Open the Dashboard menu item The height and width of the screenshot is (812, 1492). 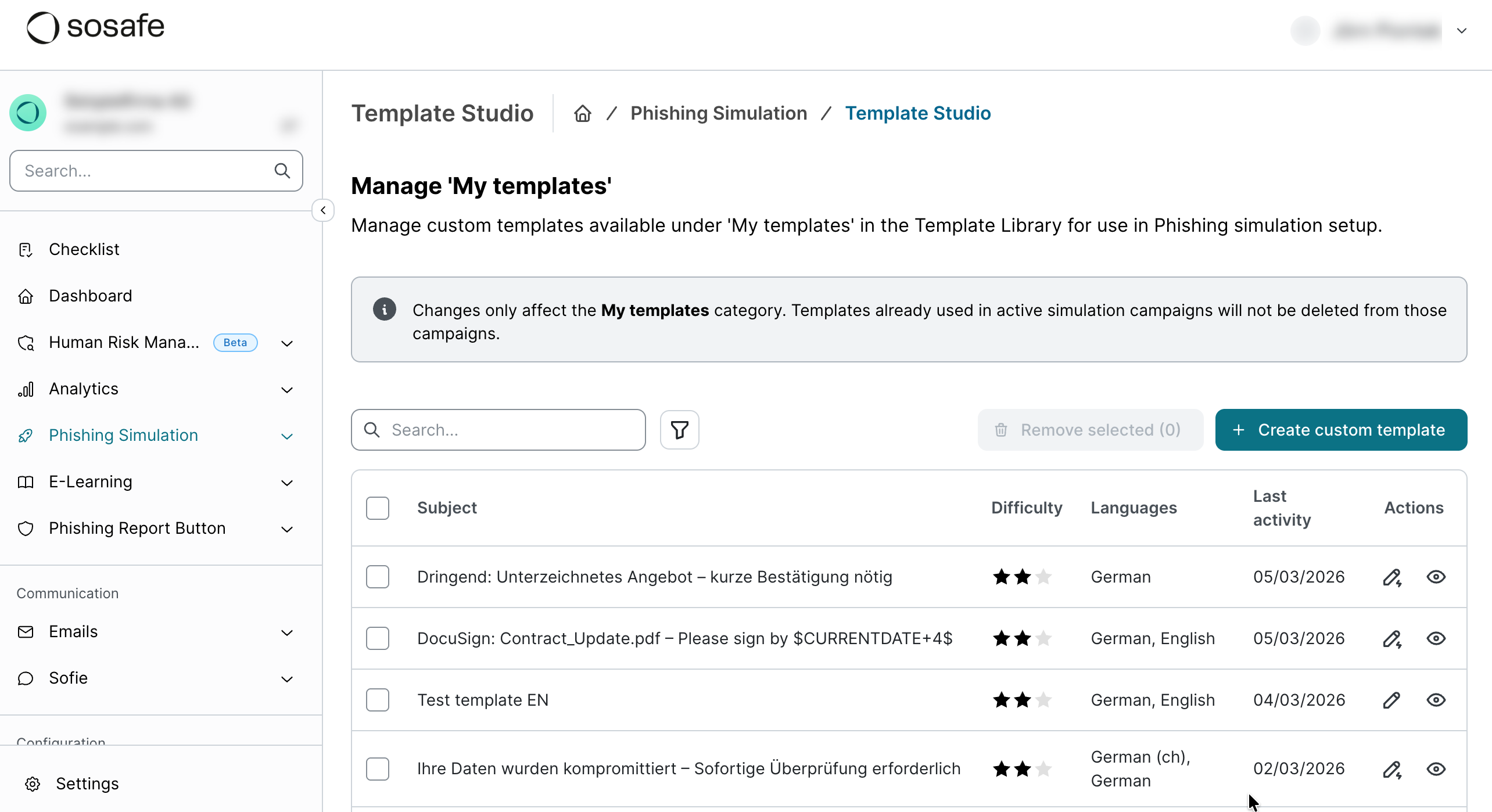91,296
